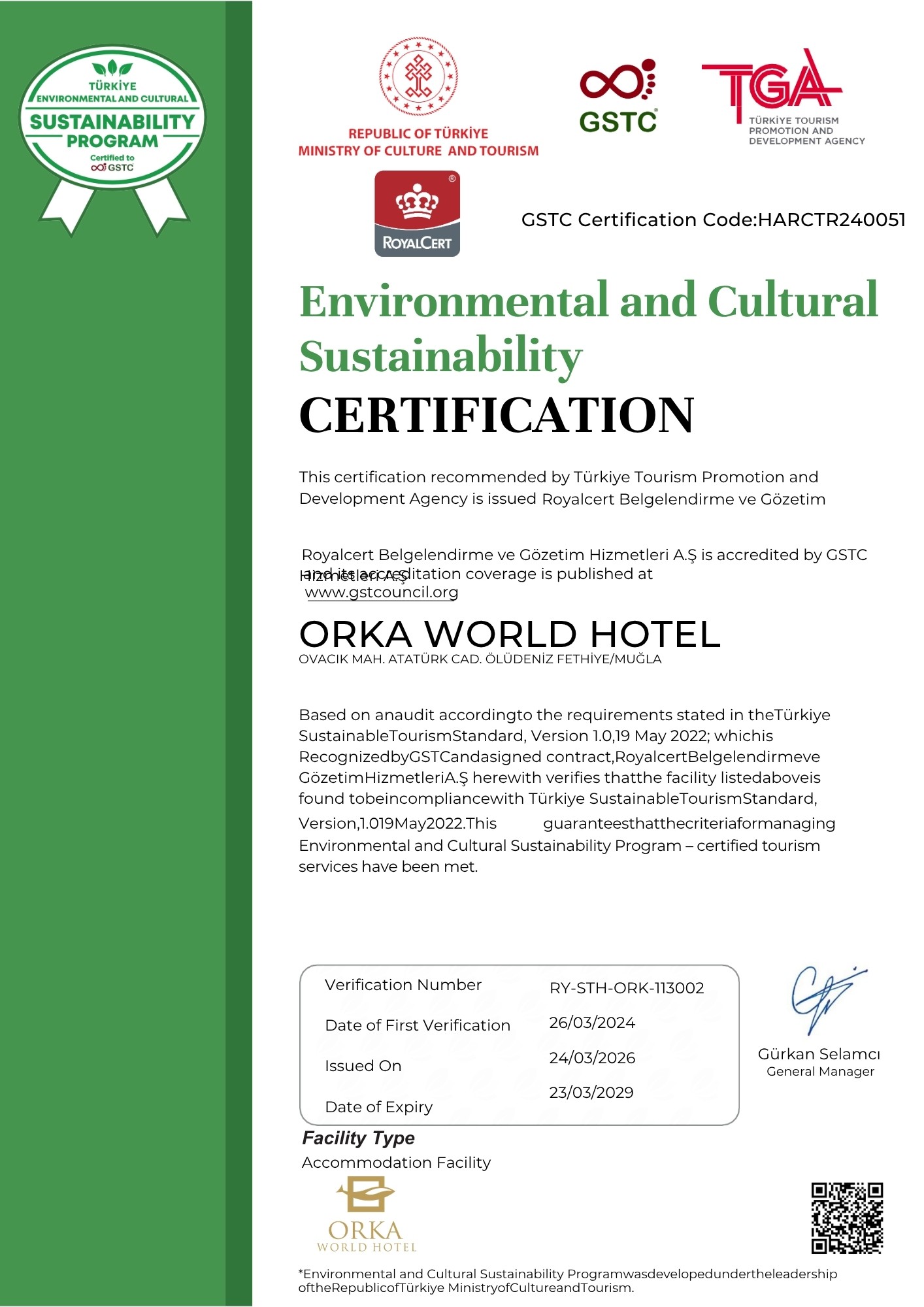Click the RoyalCert crown logo
Viewport: 924px width, 1307px height.
417,214
